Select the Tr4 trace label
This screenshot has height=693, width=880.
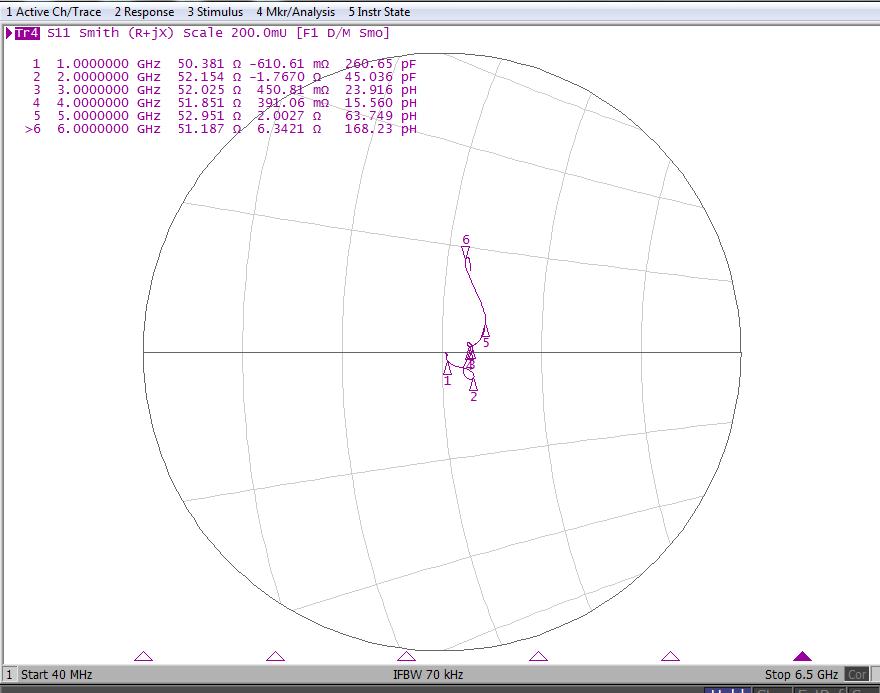(26, 33)
